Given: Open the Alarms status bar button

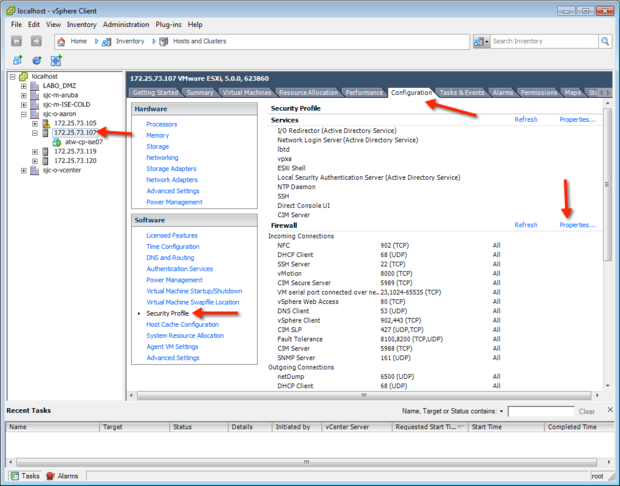Looking at the screenshot, I should coord(62,476).
